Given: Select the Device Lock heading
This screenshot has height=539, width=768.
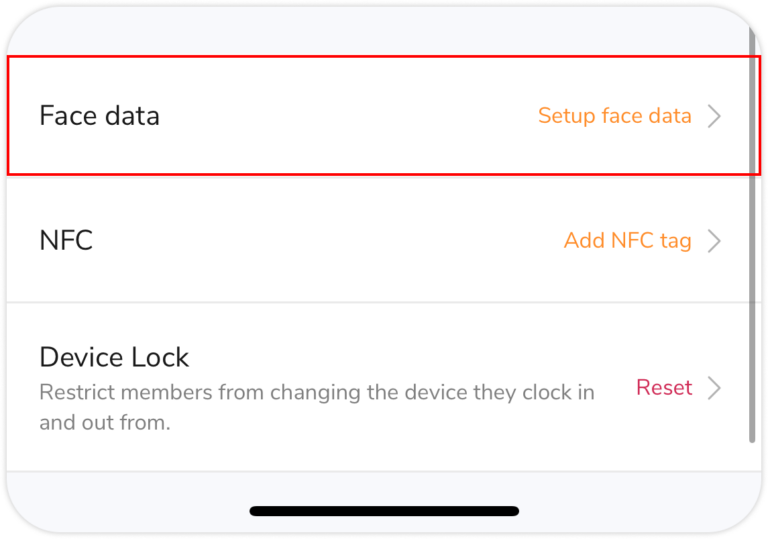Looking at the screenshot, I should point(114,357).
